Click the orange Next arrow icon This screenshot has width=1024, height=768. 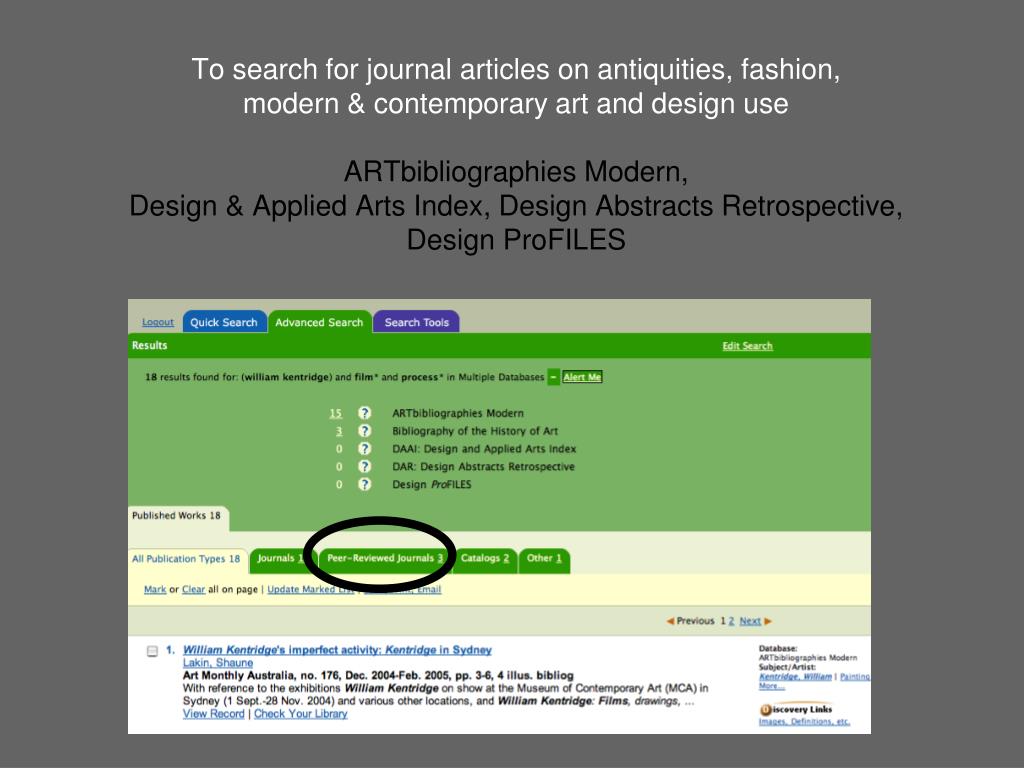click(x=768, y=621)
